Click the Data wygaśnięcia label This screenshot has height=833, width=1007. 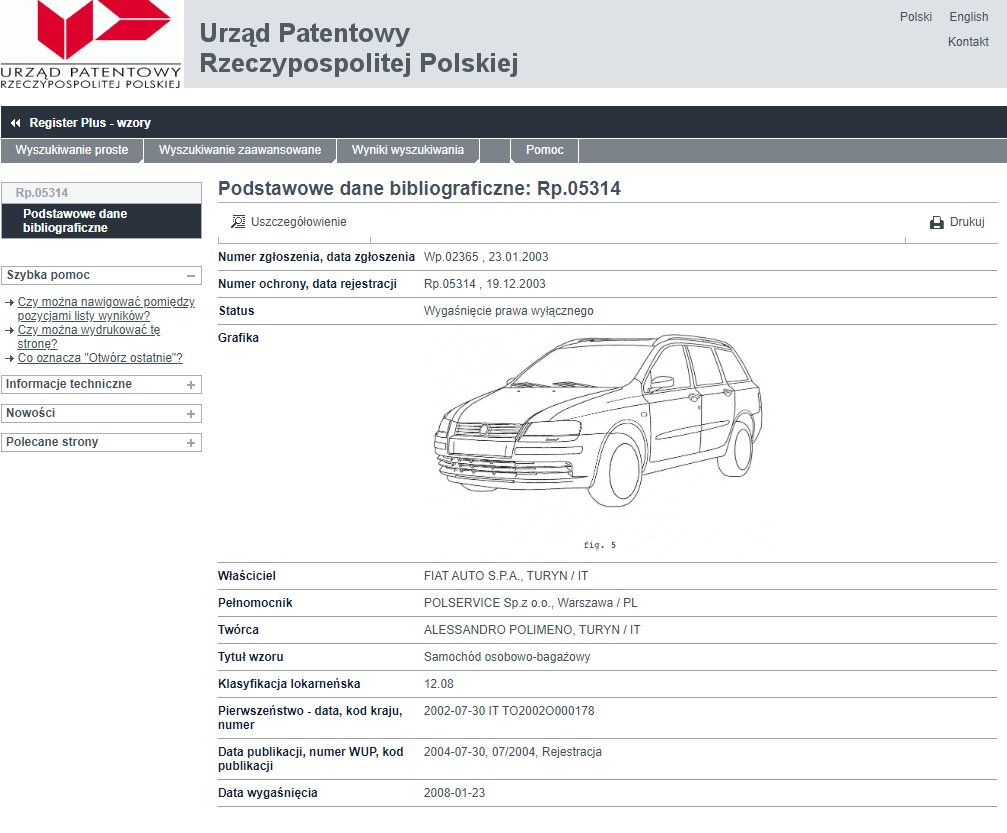(x=268, y=793)
